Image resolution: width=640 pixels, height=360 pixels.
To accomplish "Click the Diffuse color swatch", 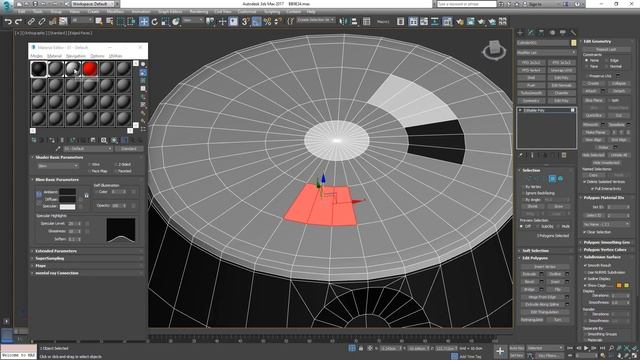I will [x=67, y=199].
